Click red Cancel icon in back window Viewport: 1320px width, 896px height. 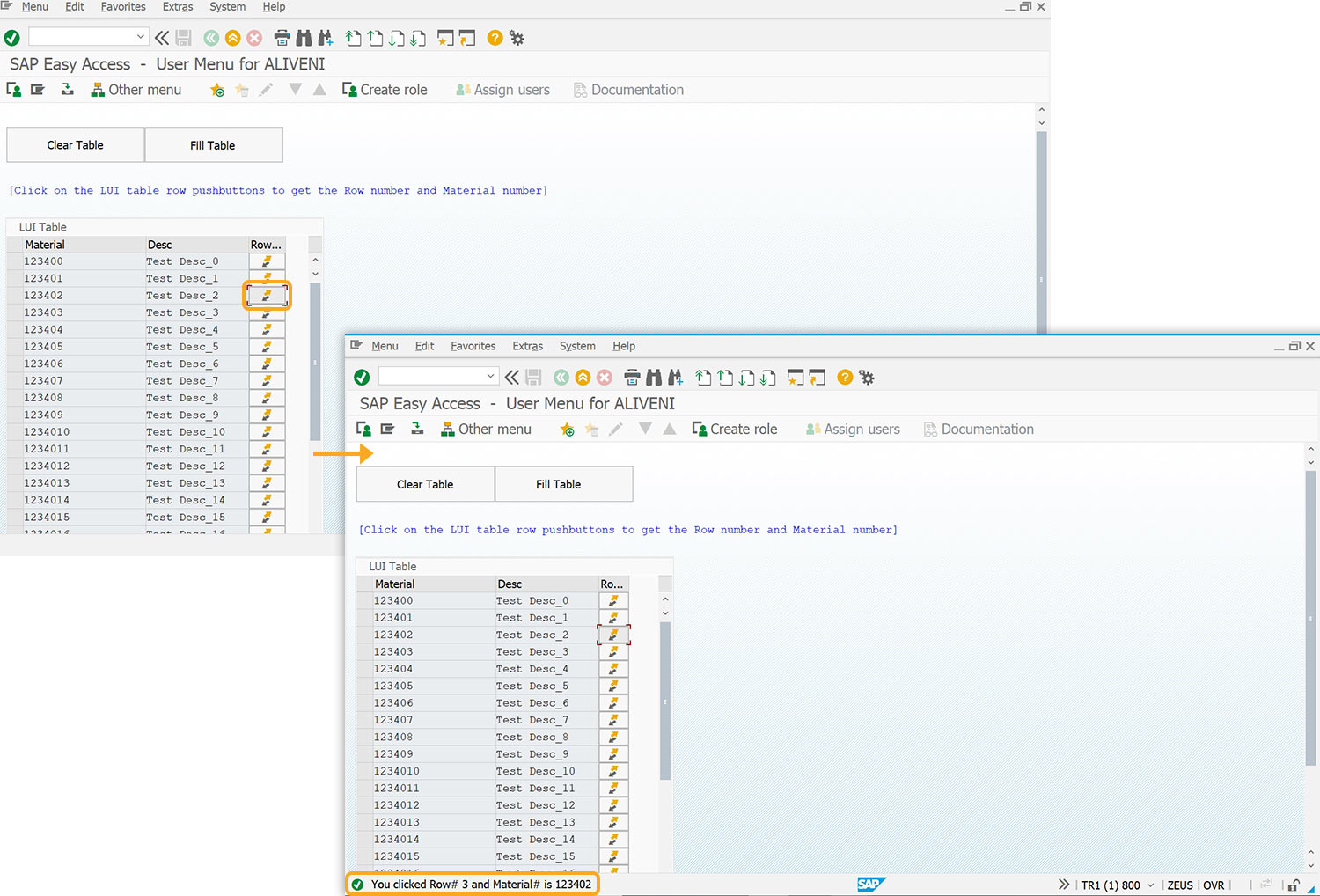[254, 38]
